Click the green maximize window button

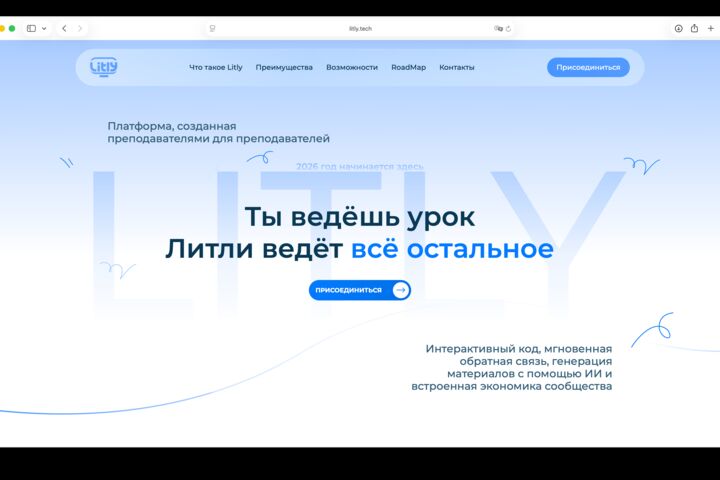12,28
